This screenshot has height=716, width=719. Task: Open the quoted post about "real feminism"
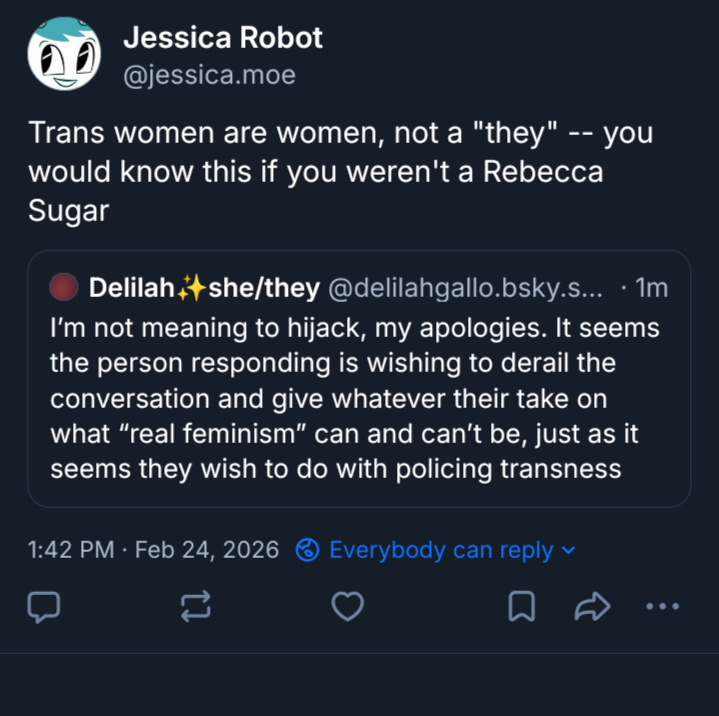(x=355, y=398)
